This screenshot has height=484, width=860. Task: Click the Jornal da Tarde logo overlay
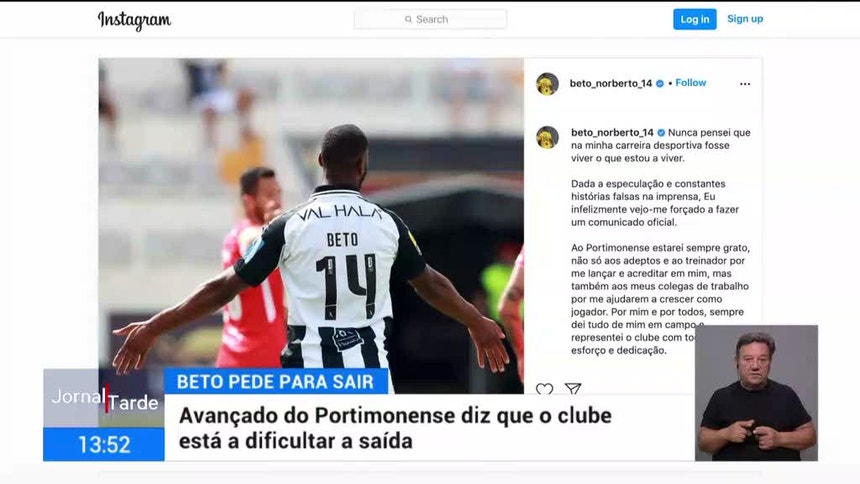(104, 398)
